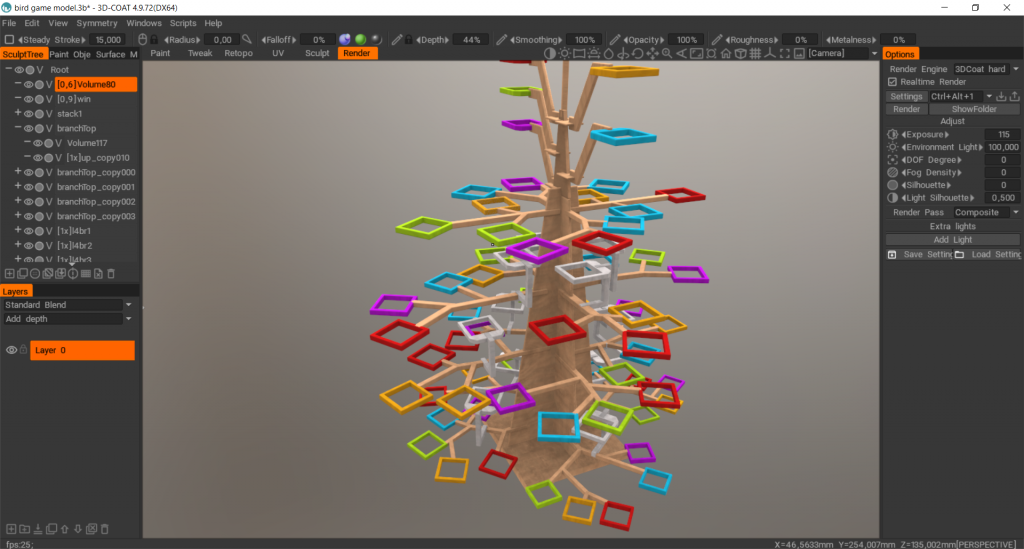Viewport: 1024px width, 549px height.
Task: Expand branchTop_copy002 node
Action: [x=18, y=201]
